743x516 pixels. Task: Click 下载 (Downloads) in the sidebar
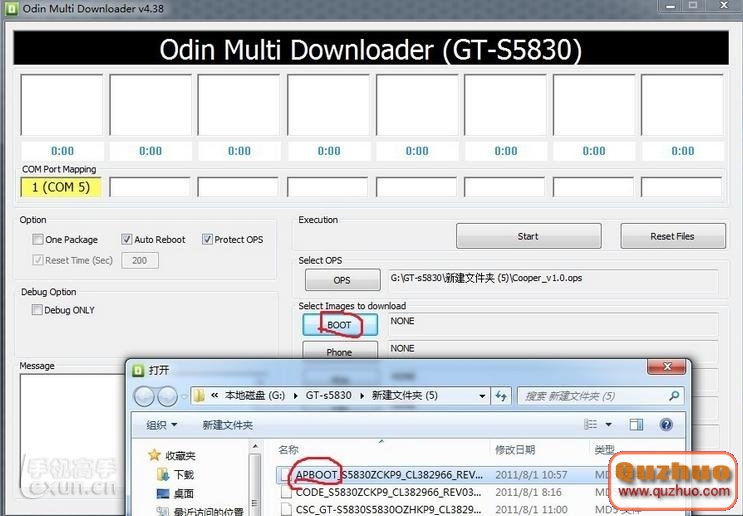tap(184, 475)
